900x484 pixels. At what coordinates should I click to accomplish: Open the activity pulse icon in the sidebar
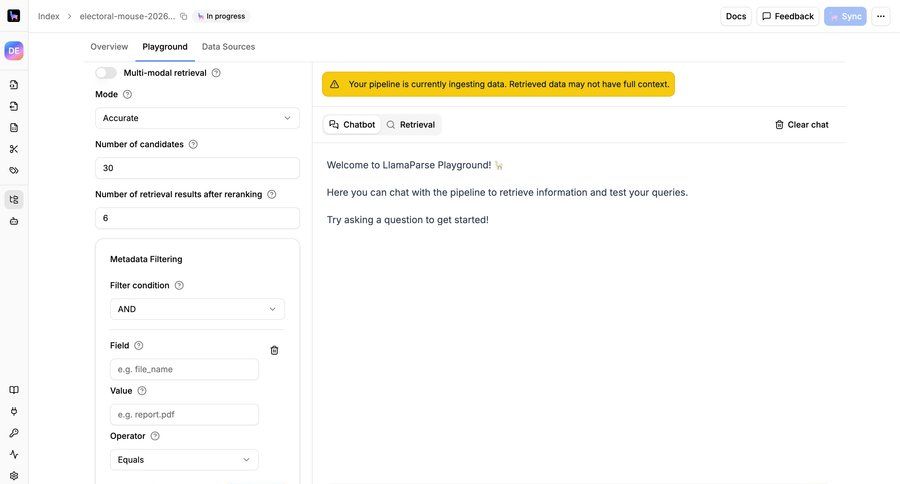click(x=14, y=454)
